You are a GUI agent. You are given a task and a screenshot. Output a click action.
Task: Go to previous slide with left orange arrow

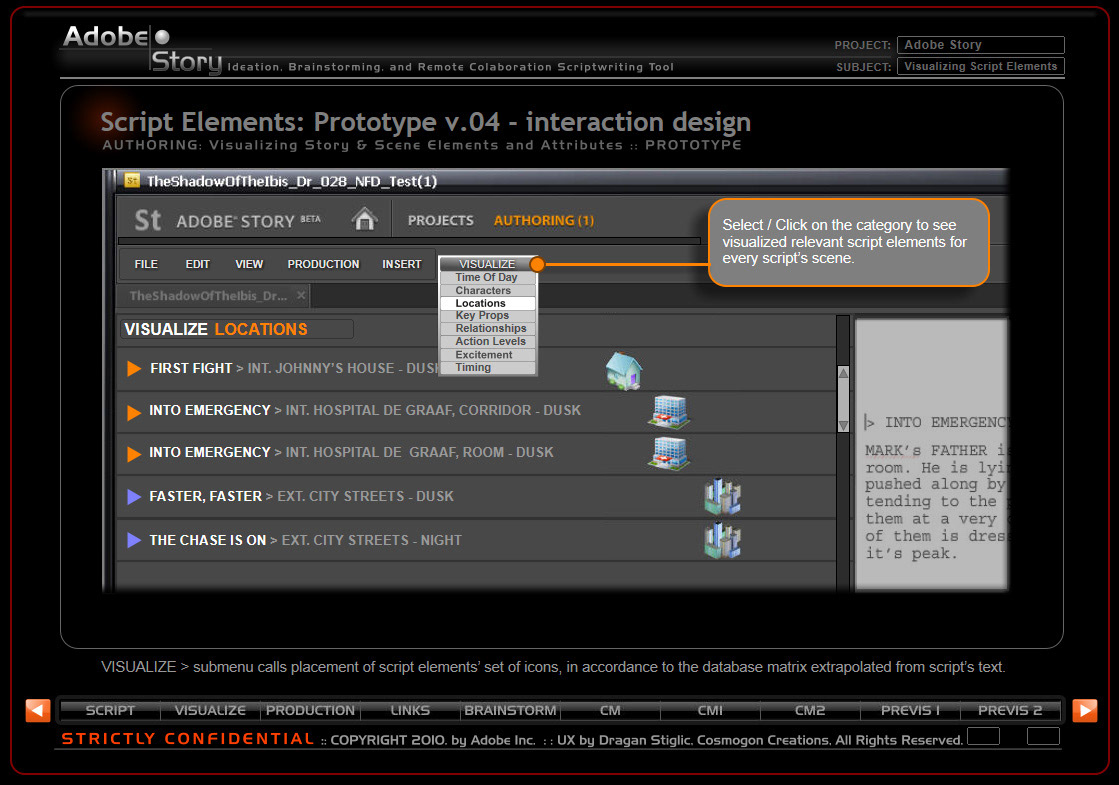pyautogui.click(x=38, y=710)
